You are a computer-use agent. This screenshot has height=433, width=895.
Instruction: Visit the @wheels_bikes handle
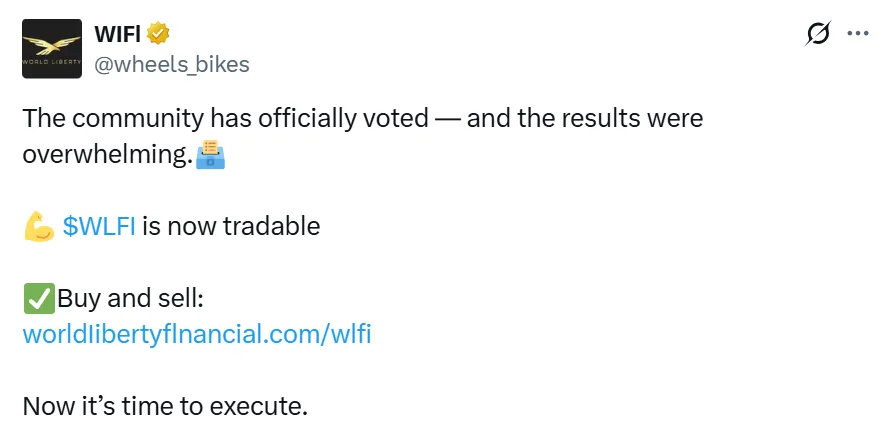tap(171, 65)
